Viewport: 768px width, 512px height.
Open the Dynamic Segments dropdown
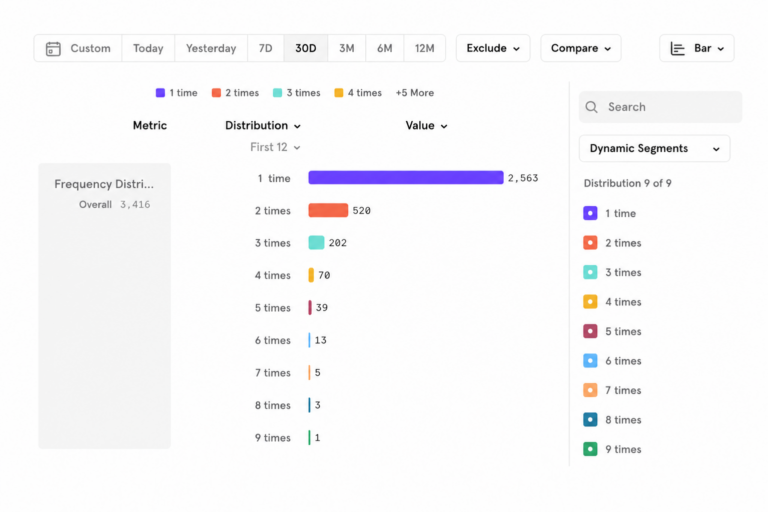pyautogui.click(x=654, y=148)
